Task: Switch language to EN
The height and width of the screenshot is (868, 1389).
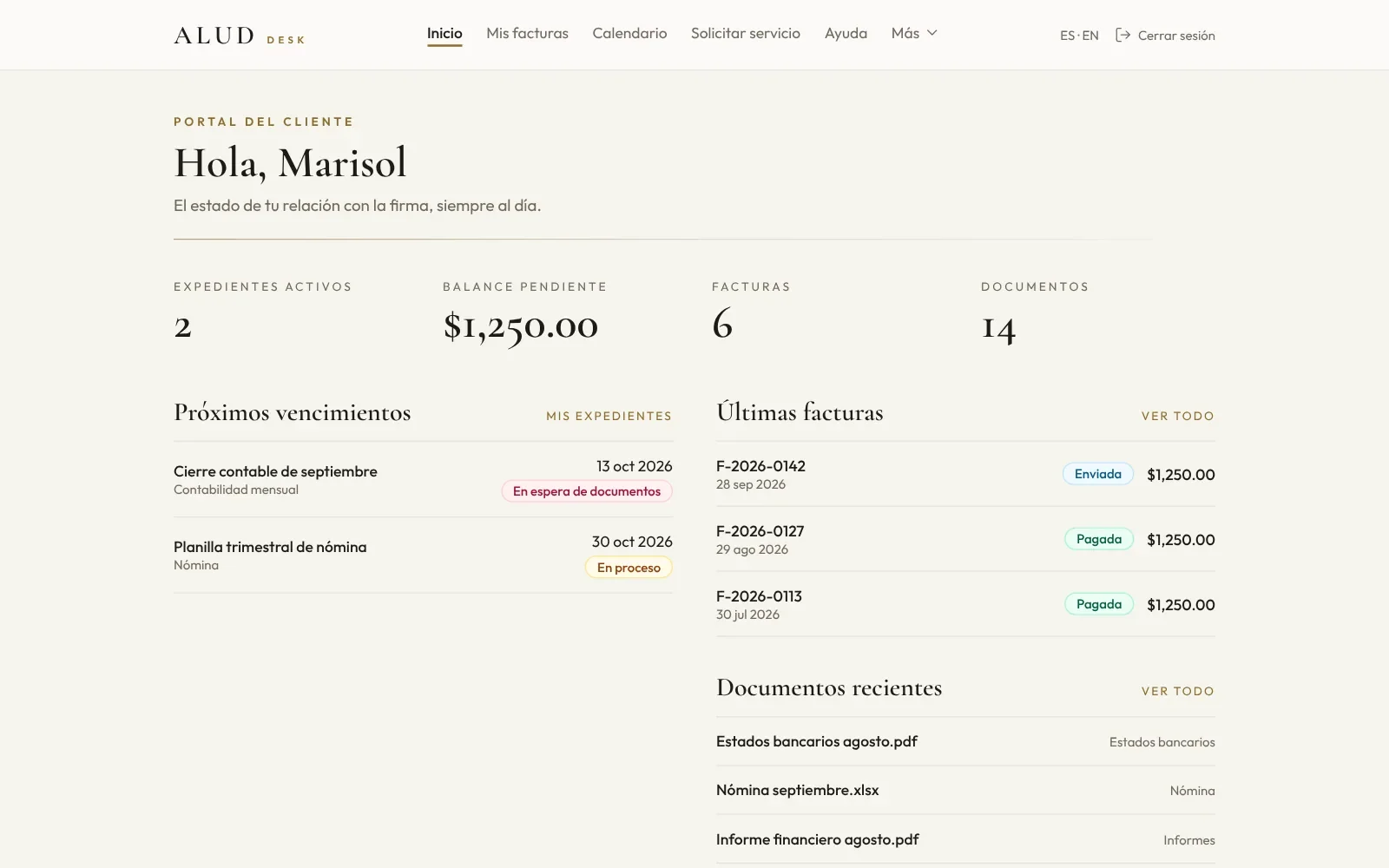Action: (1090, 36)
